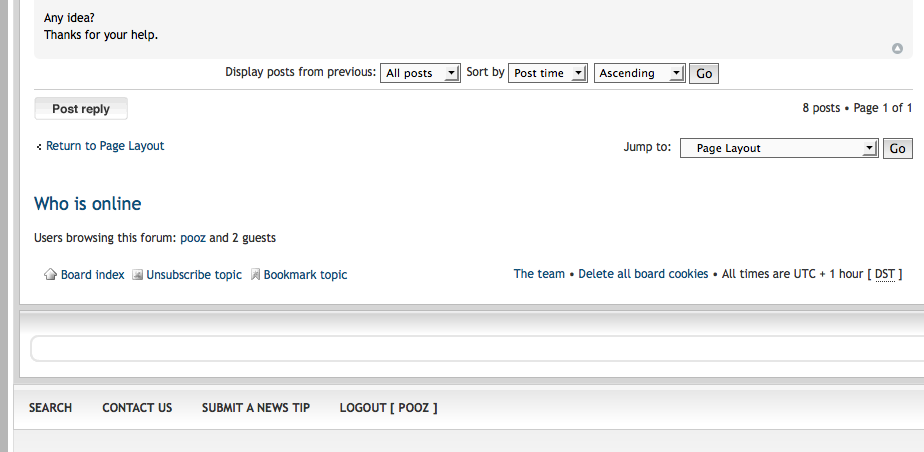
Task: Click the Post reply button
Action: tap(81, 108)
